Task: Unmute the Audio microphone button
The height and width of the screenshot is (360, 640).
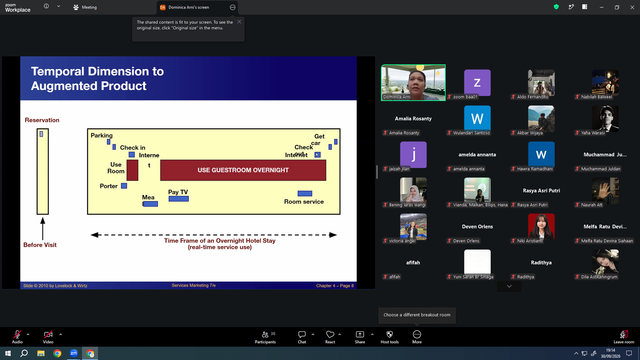Action: coord(17,336)
